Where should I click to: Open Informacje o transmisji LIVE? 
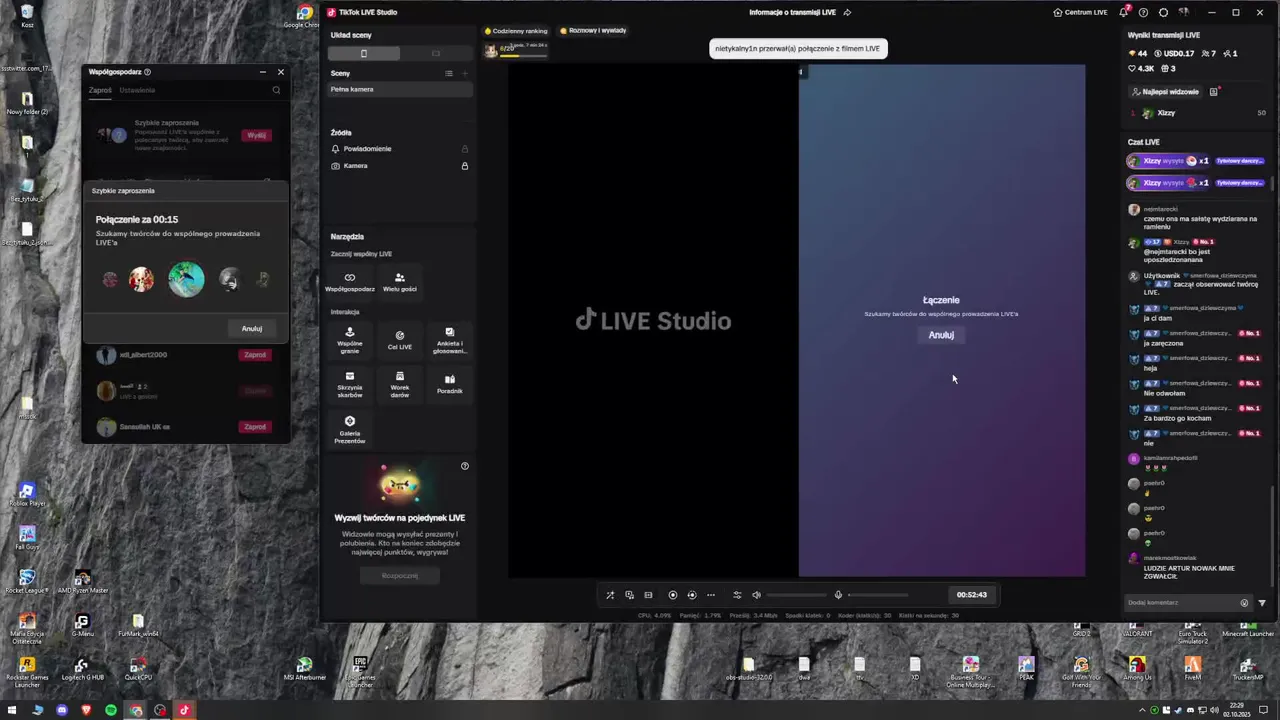pos(799,12)
